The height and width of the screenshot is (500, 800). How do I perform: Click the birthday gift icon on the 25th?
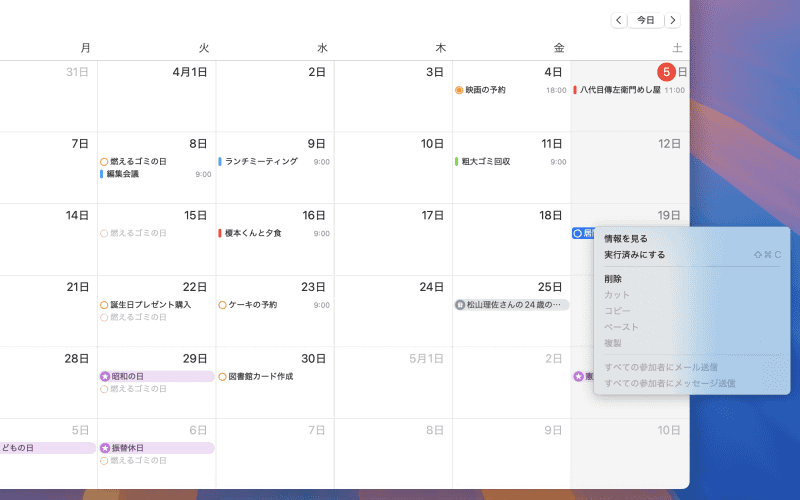coord(460,305)
